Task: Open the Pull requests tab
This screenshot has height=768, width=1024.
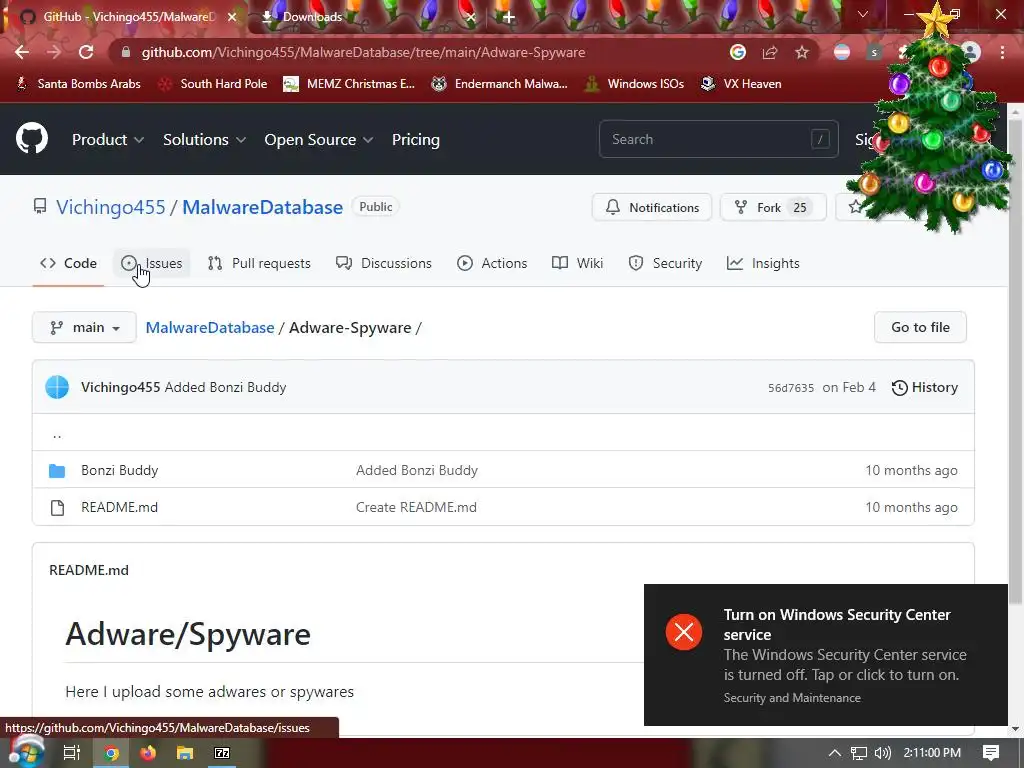Action: click(259, 263)
